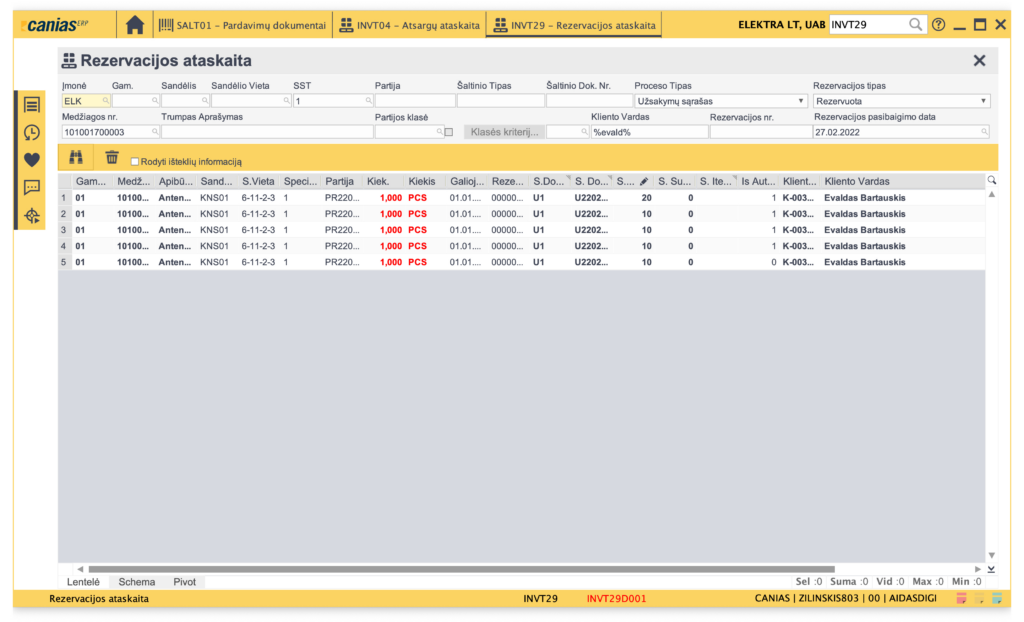Click the help question mark icon
This screenshot has width=1024, height=622.
(x=938, y=24)
